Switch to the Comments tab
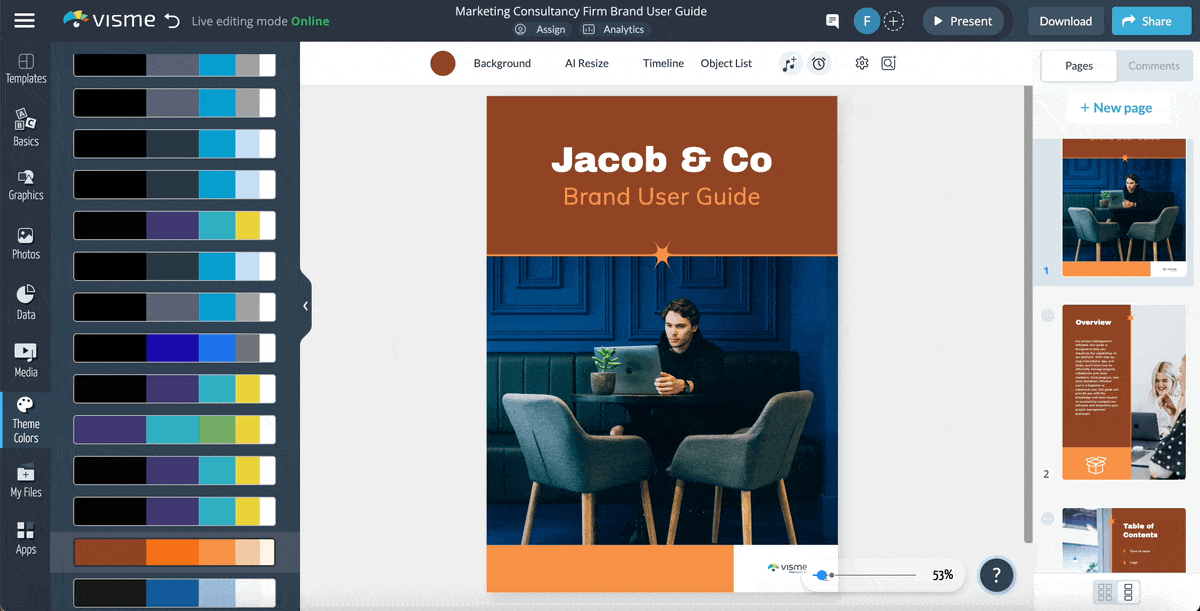Viewport: 1200px width, 611px height. [1154, 66]
